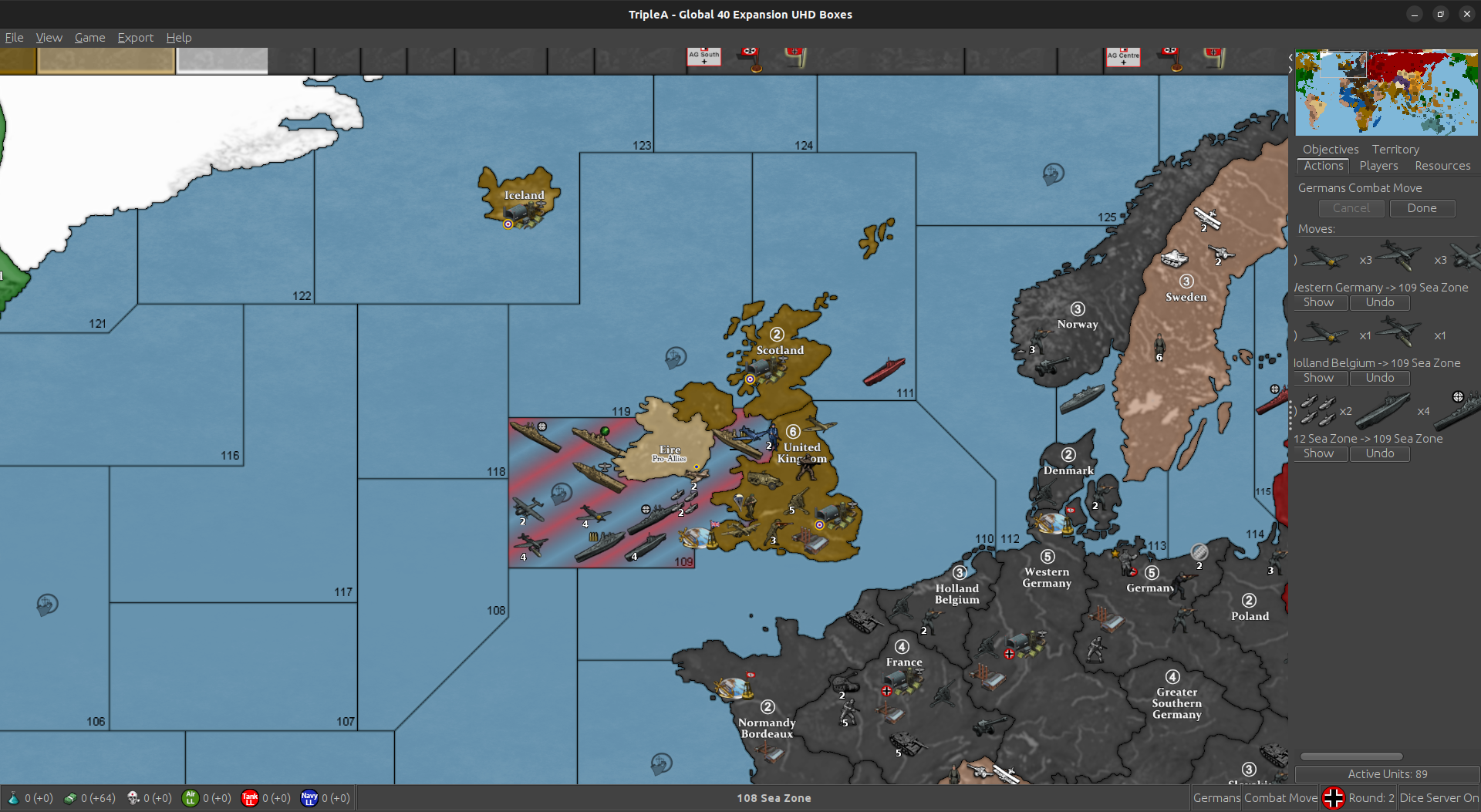The width and height of the screenshot is (1481, 812).
Task: Click the Active Units: 89 label
Action: tap(1387, 774)
